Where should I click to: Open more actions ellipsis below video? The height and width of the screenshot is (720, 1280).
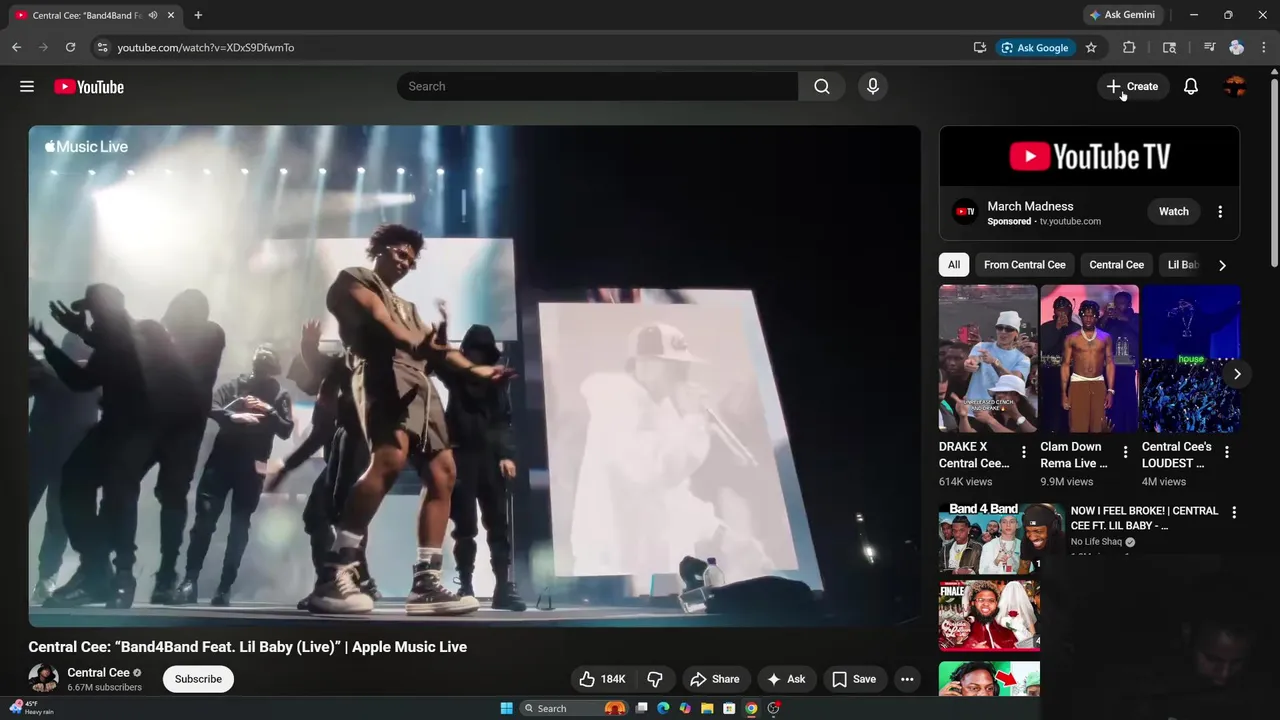click(907, 679)
